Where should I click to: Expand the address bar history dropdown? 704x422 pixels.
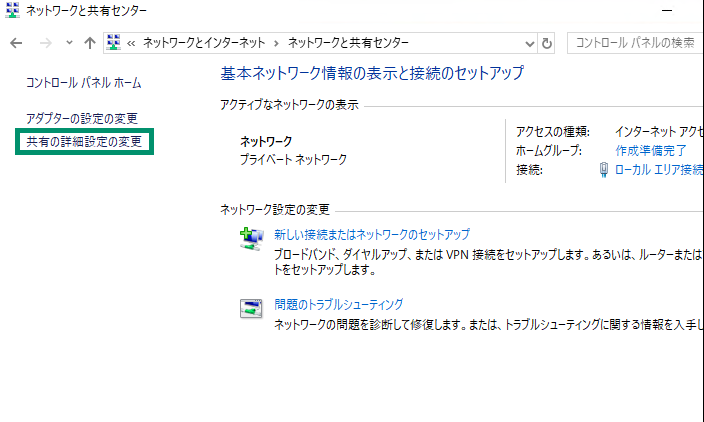tap(530, 43)
